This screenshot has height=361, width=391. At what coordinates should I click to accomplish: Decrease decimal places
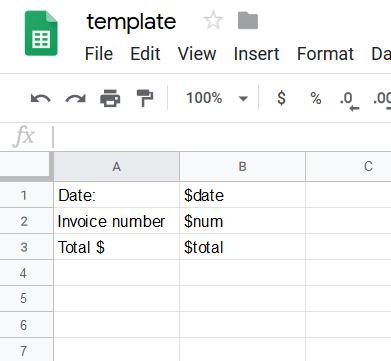pyautogui.click(x=349, y=100)
